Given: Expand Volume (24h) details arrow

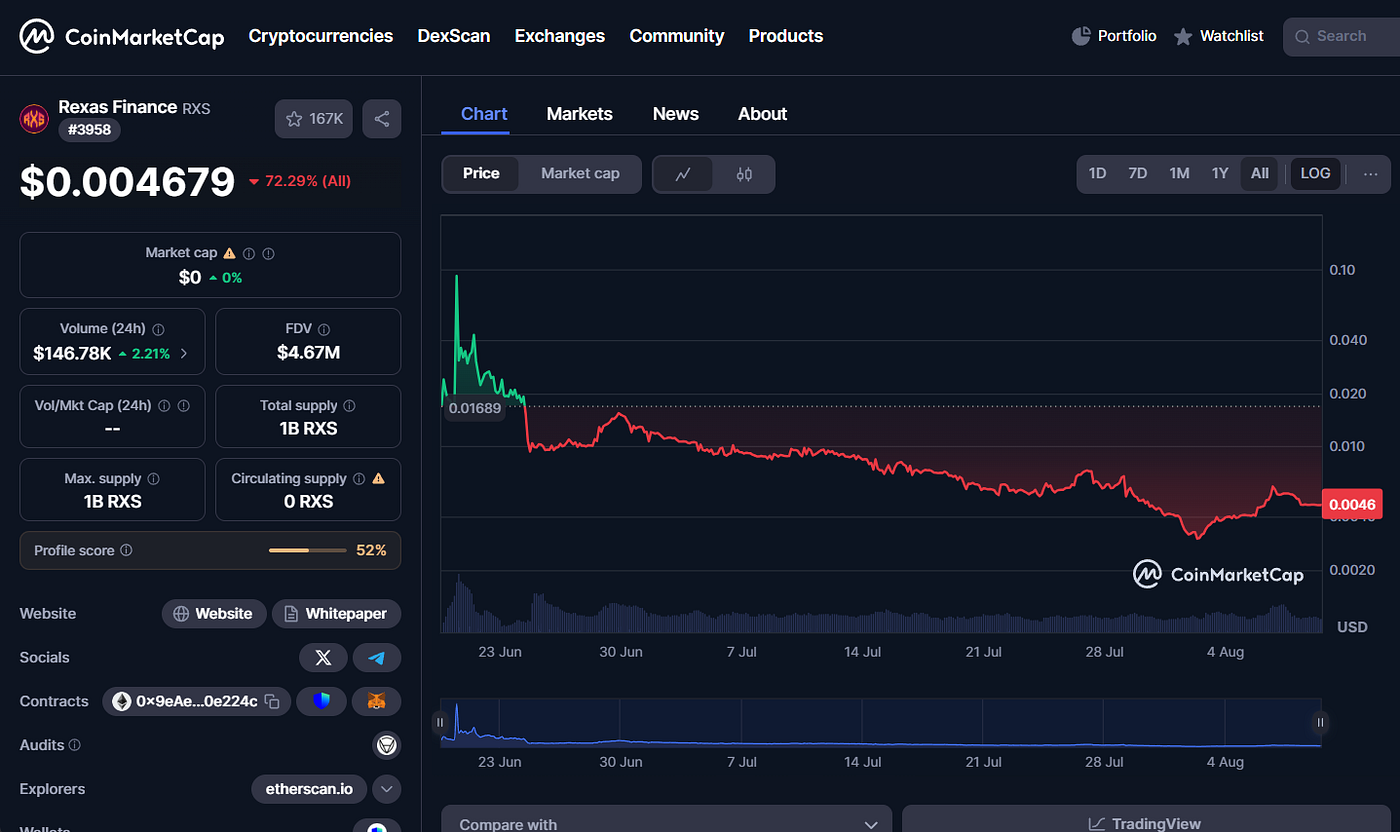Looking at the screenshot, I should pyautogui.click(x=184, y=354).
